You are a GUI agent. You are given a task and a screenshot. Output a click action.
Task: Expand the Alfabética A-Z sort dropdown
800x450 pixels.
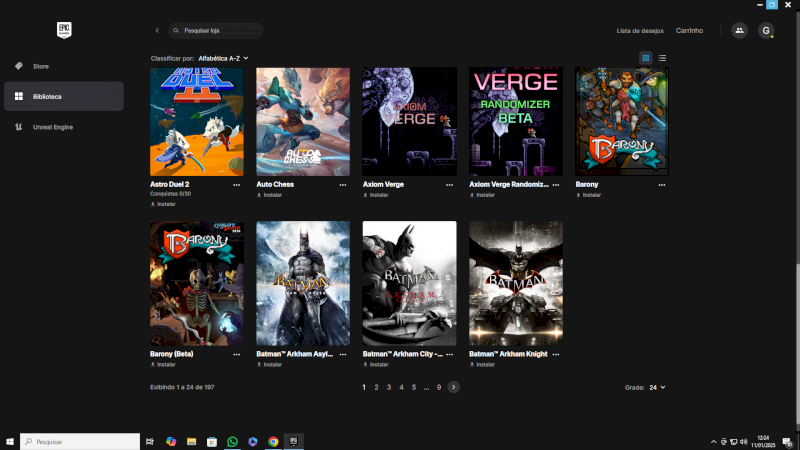(223, 58)
